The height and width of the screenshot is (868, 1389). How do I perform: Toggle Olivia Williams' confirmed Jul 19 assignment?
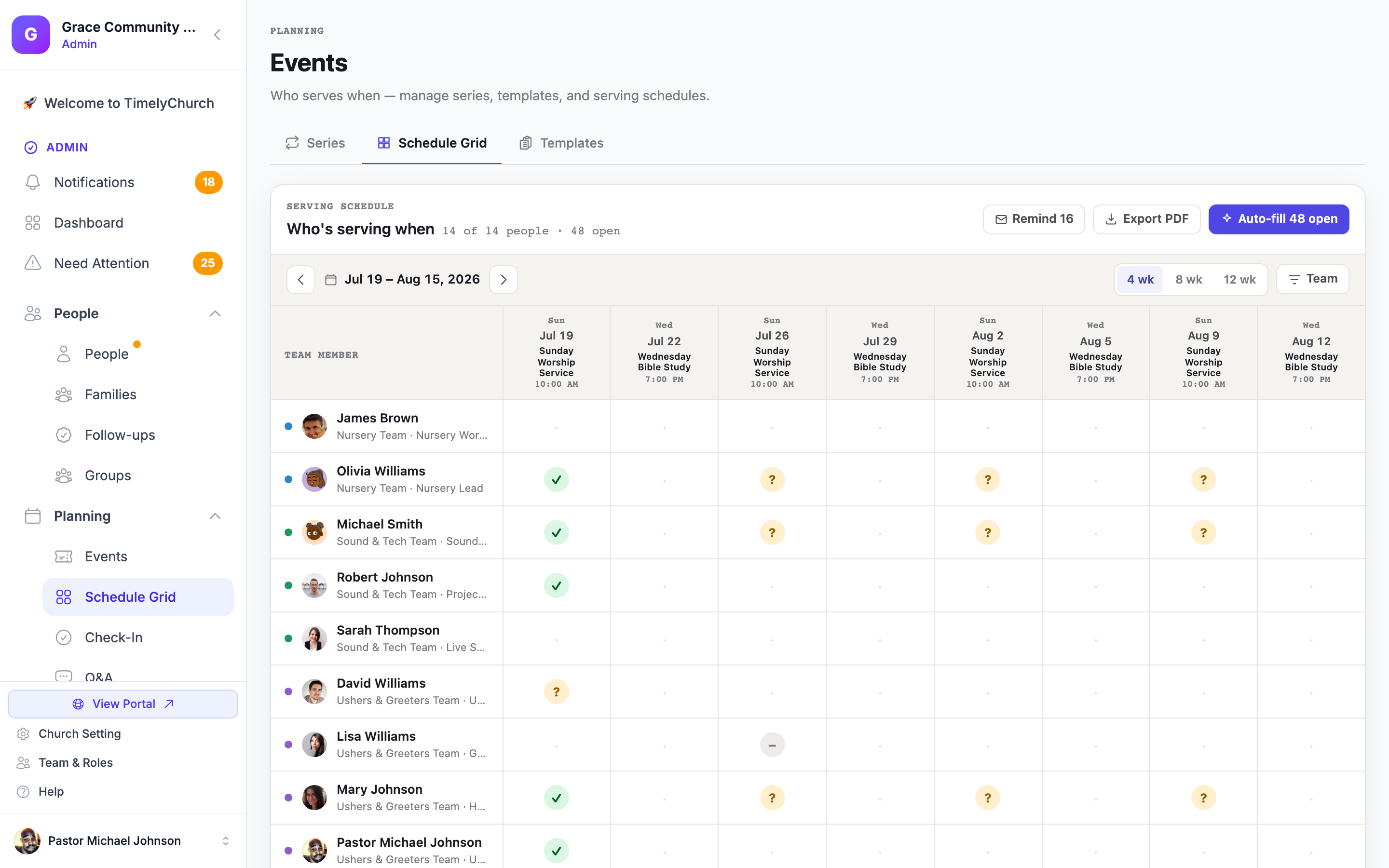coord(556,479)
